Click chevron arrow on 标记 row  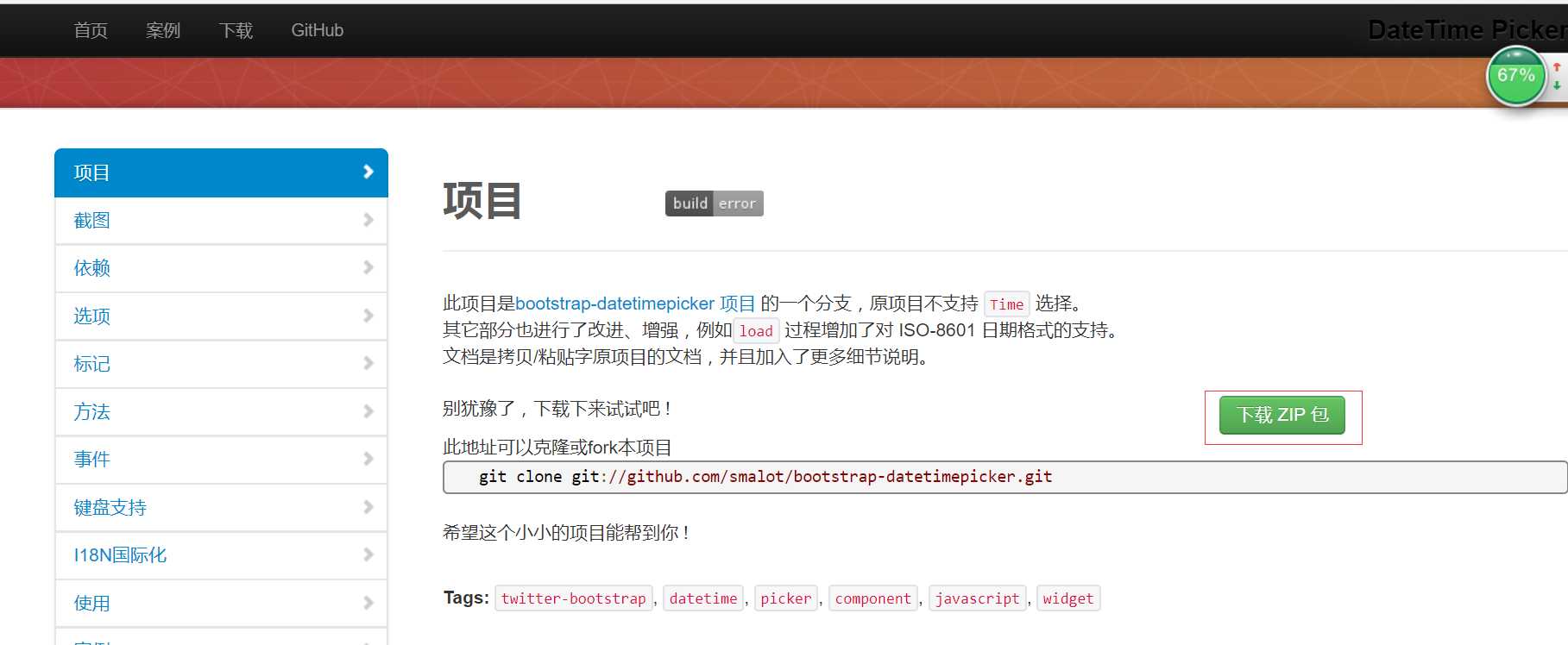click(368, 363)
